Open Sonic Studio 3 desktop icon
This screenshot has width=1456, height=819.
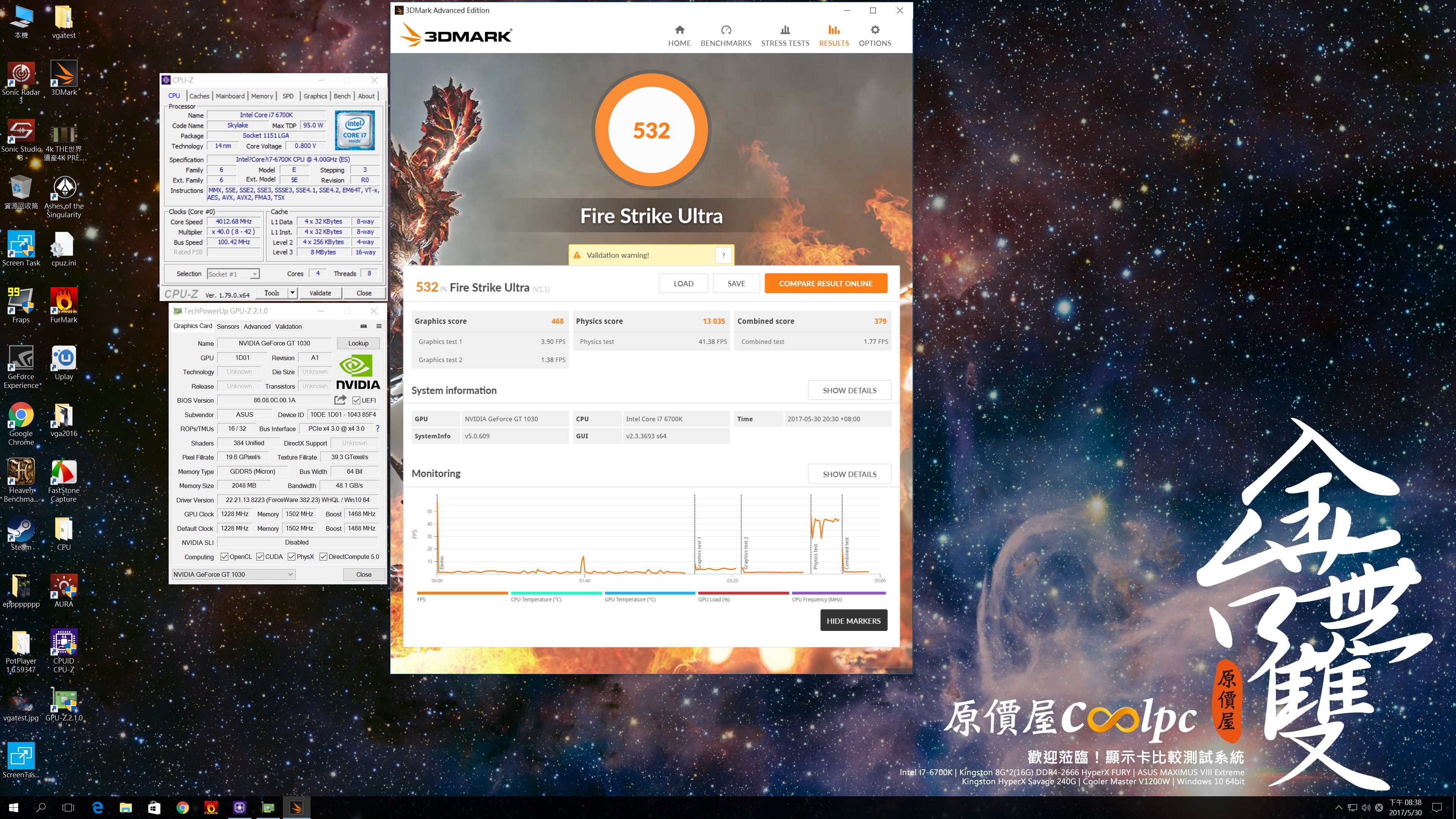(x=21, y=140)
